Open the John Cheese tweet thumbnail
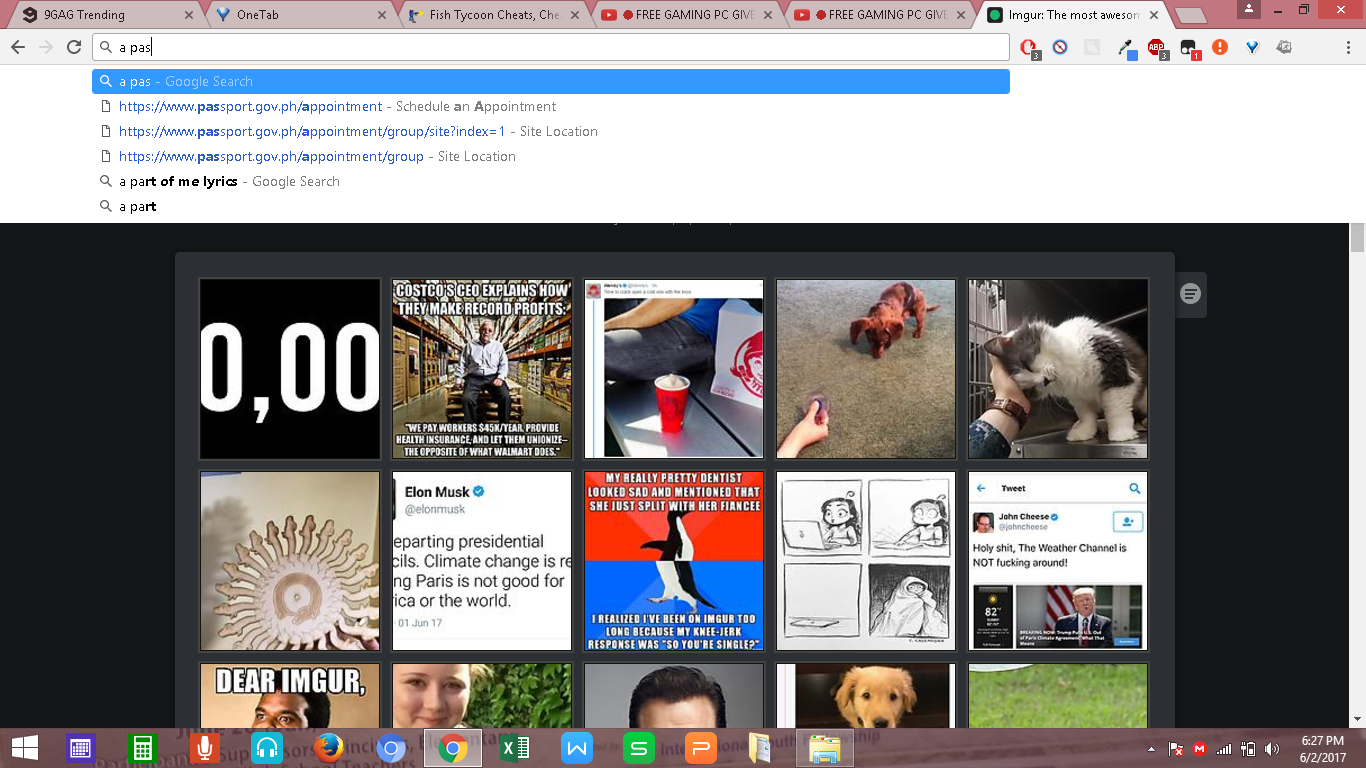Image resolution: width=1366 pixels, height=768 pixels. point(1058,561)
